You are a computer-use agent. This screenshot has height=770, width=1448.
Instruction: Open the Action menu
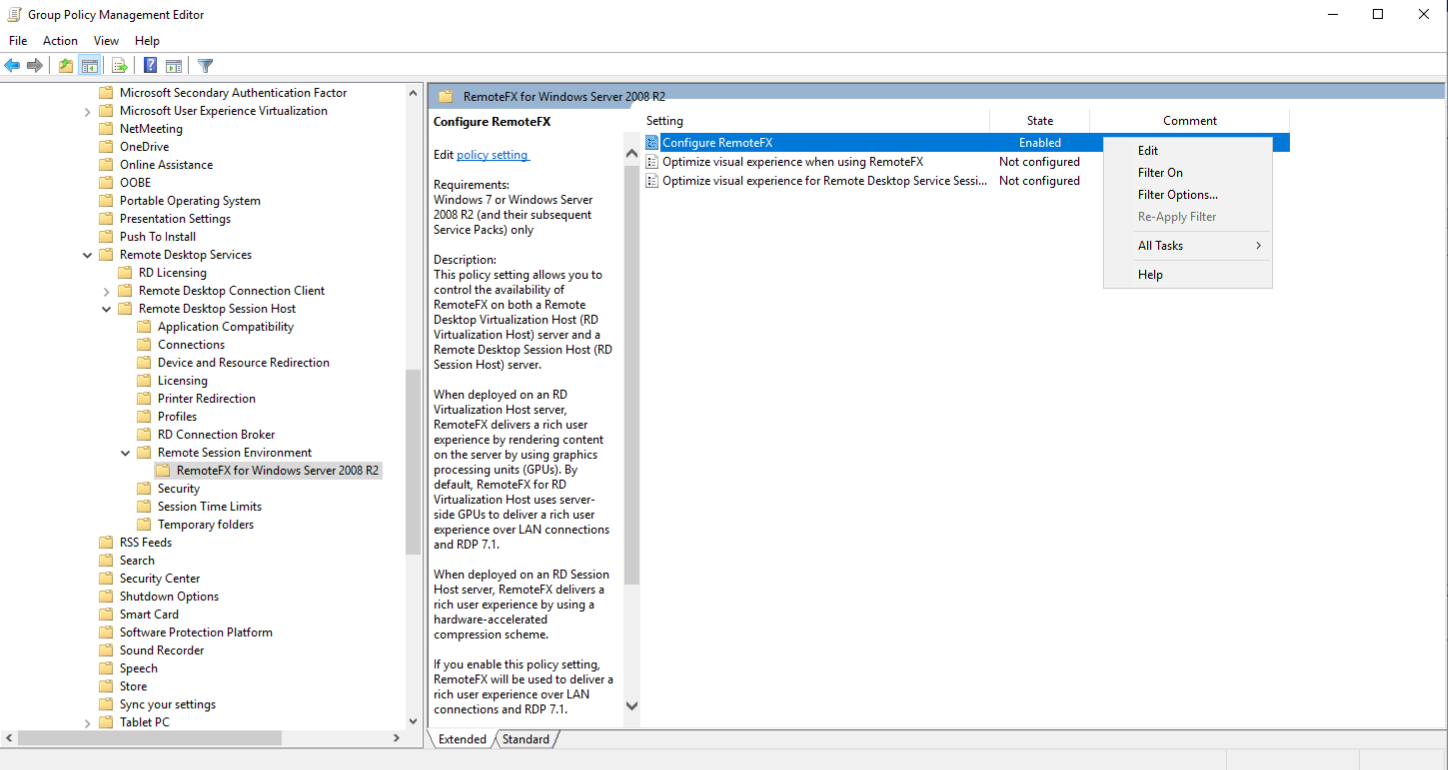click(x=60, y=40)
